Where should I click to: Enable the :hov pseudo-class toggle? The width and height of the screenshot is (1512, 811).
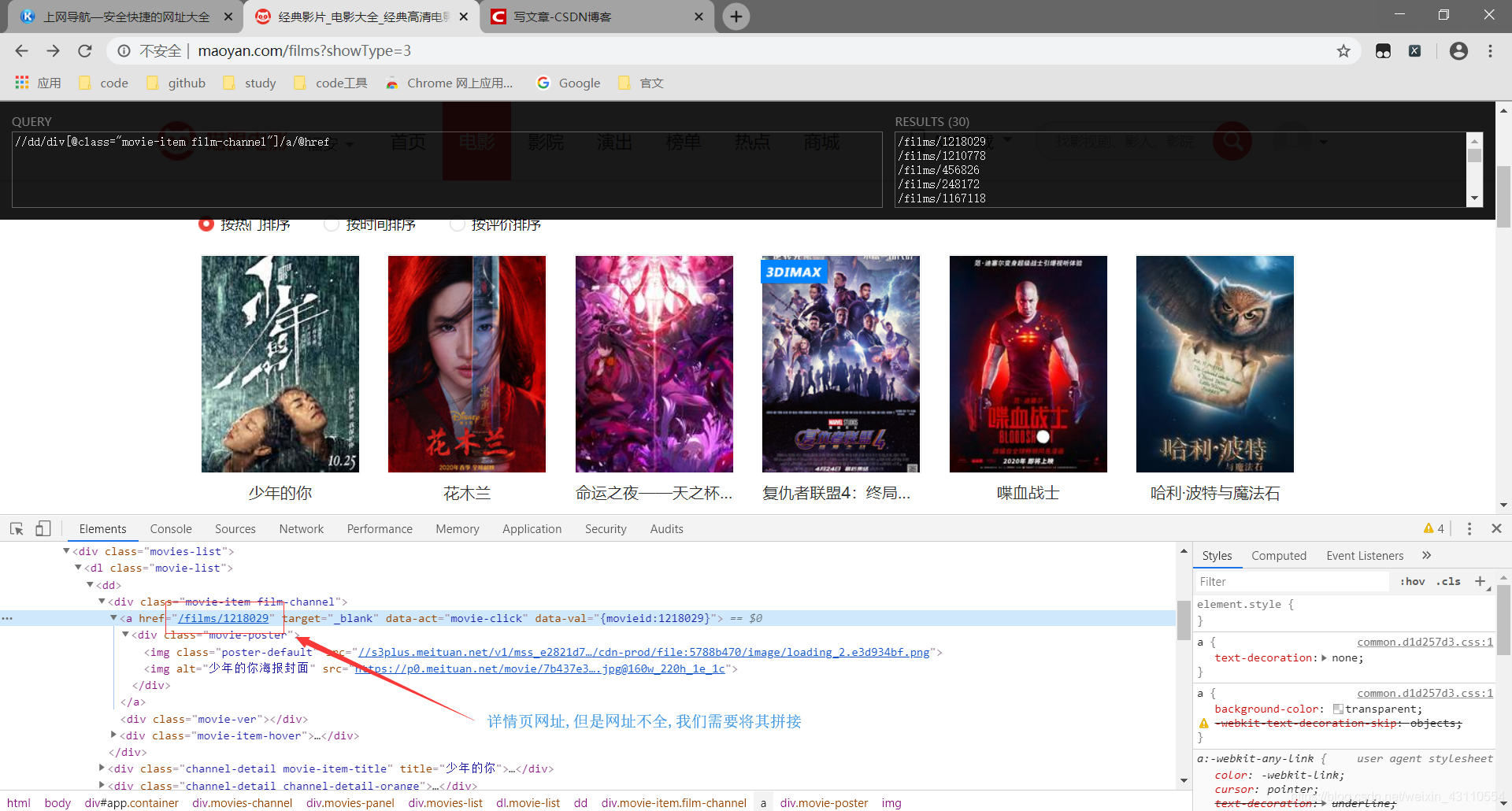tap(1413, 581)
